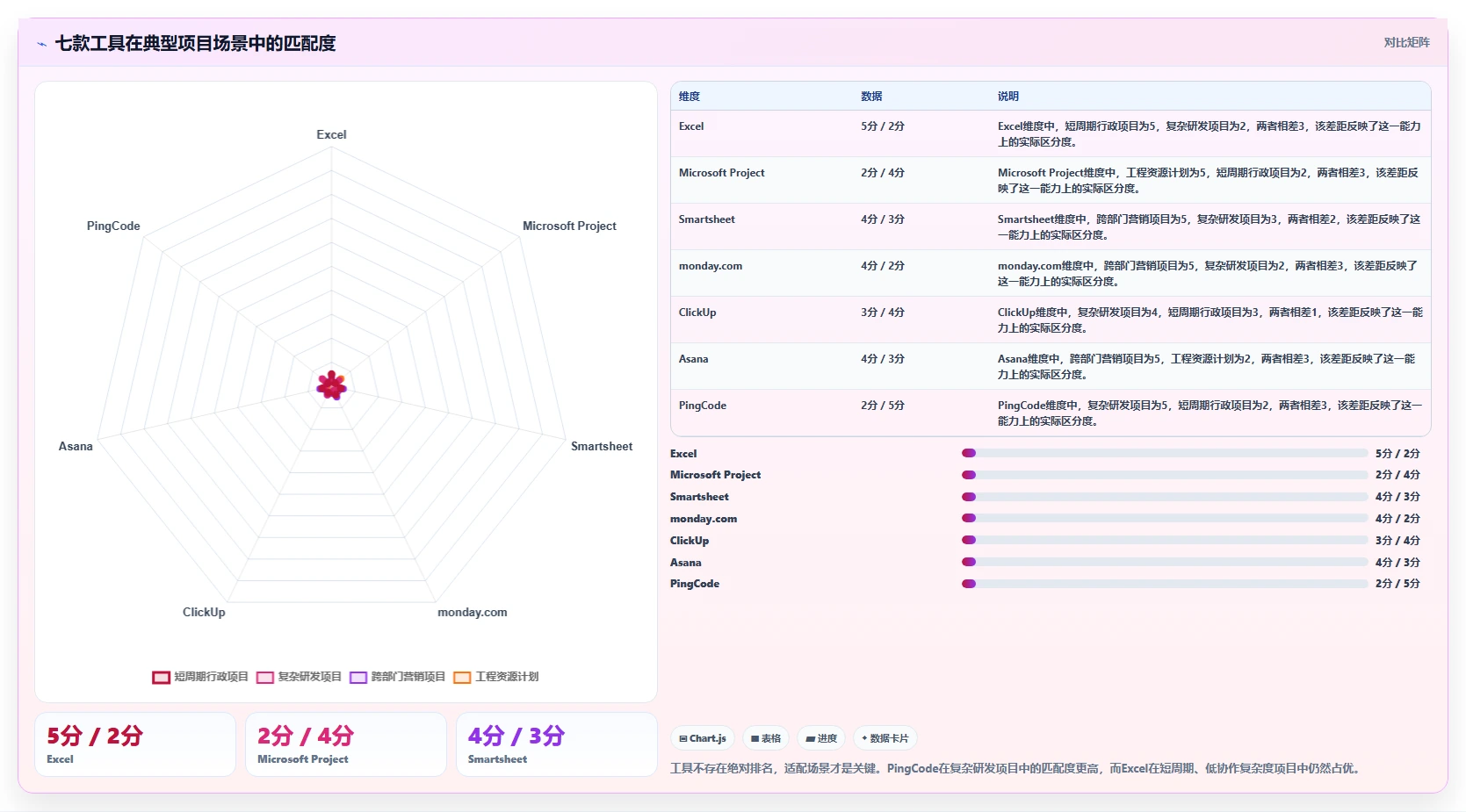Select the title 七款工具在典型项目场景中的匹配度
1466x812 pixels.
[195, 43]
